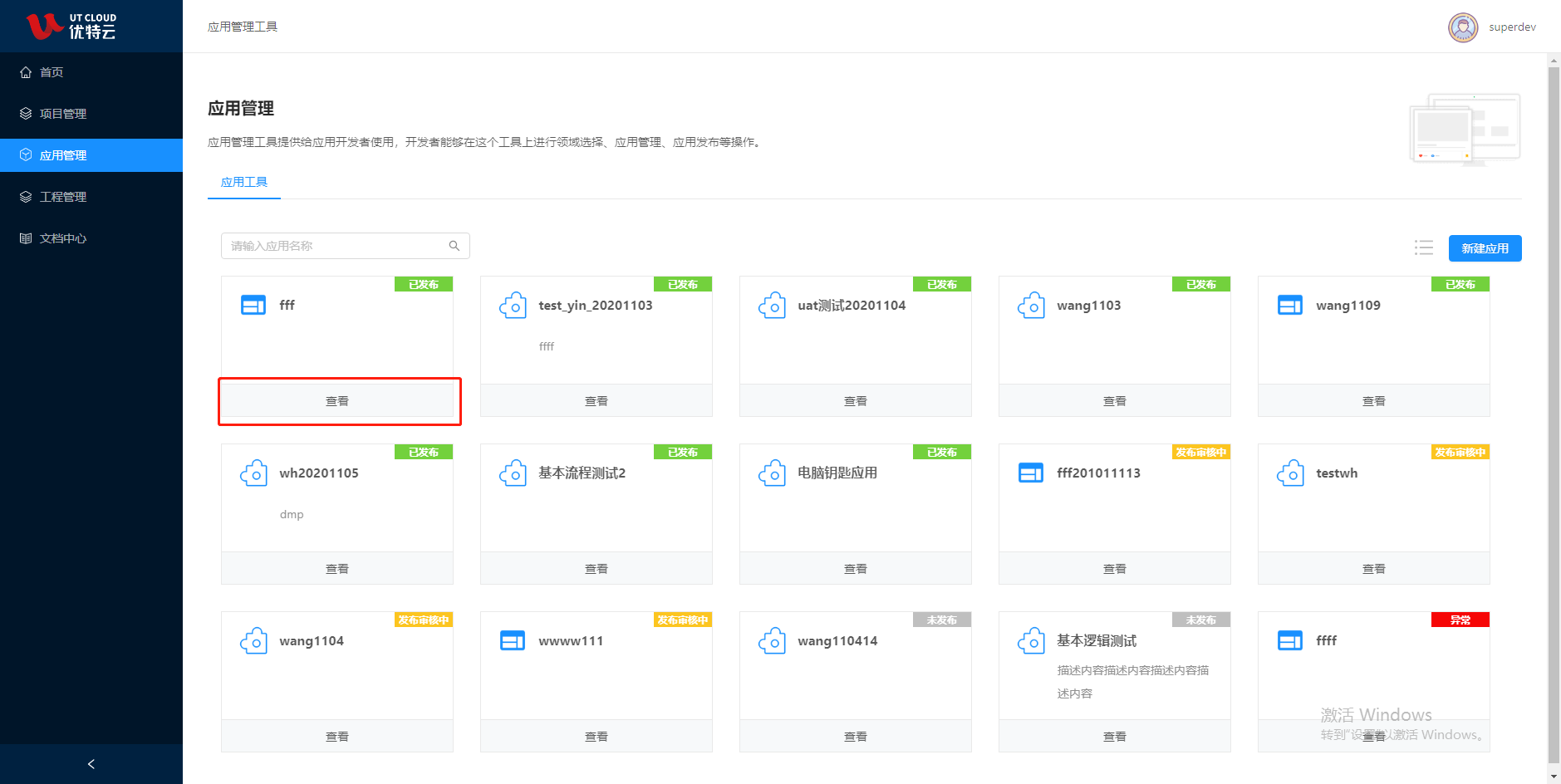Click the 应用管理工具 breadcrumb title

coord(243,27)
